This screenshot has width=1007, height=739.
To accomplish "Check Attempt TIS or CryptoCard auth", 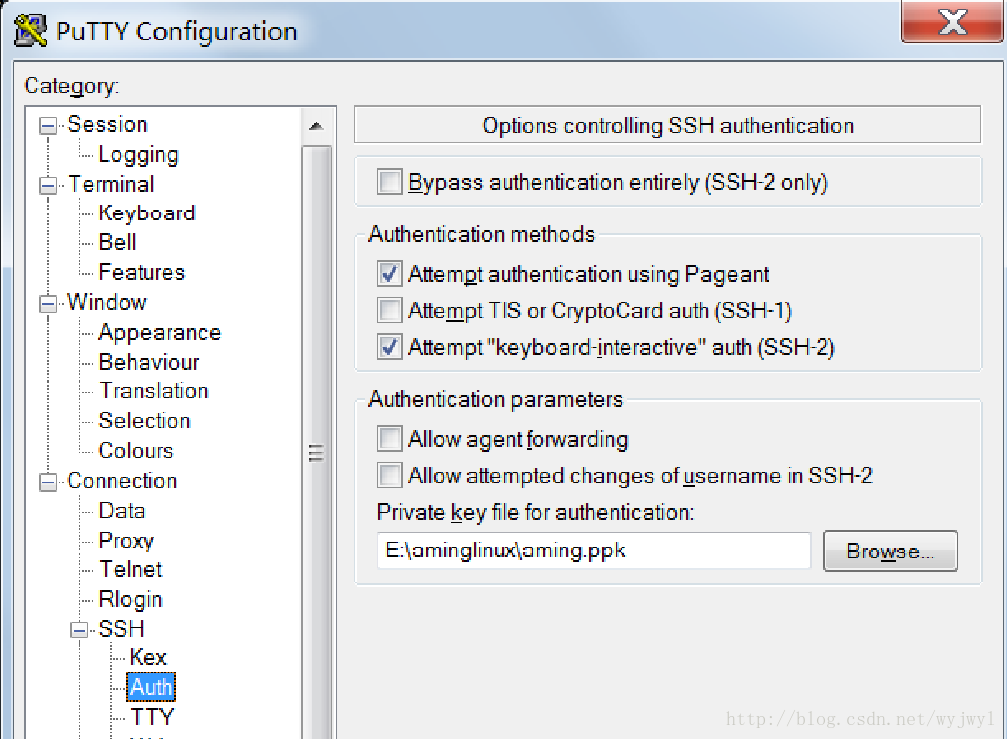I will pyautogui.click(x=389, y=310).
